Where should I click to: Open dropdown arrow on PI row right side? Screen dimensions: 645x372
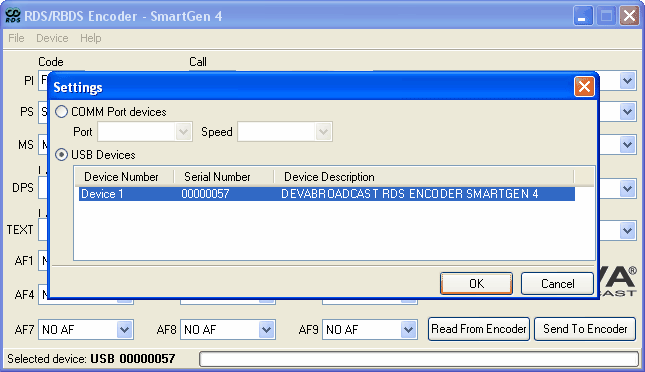coord(627,81)
